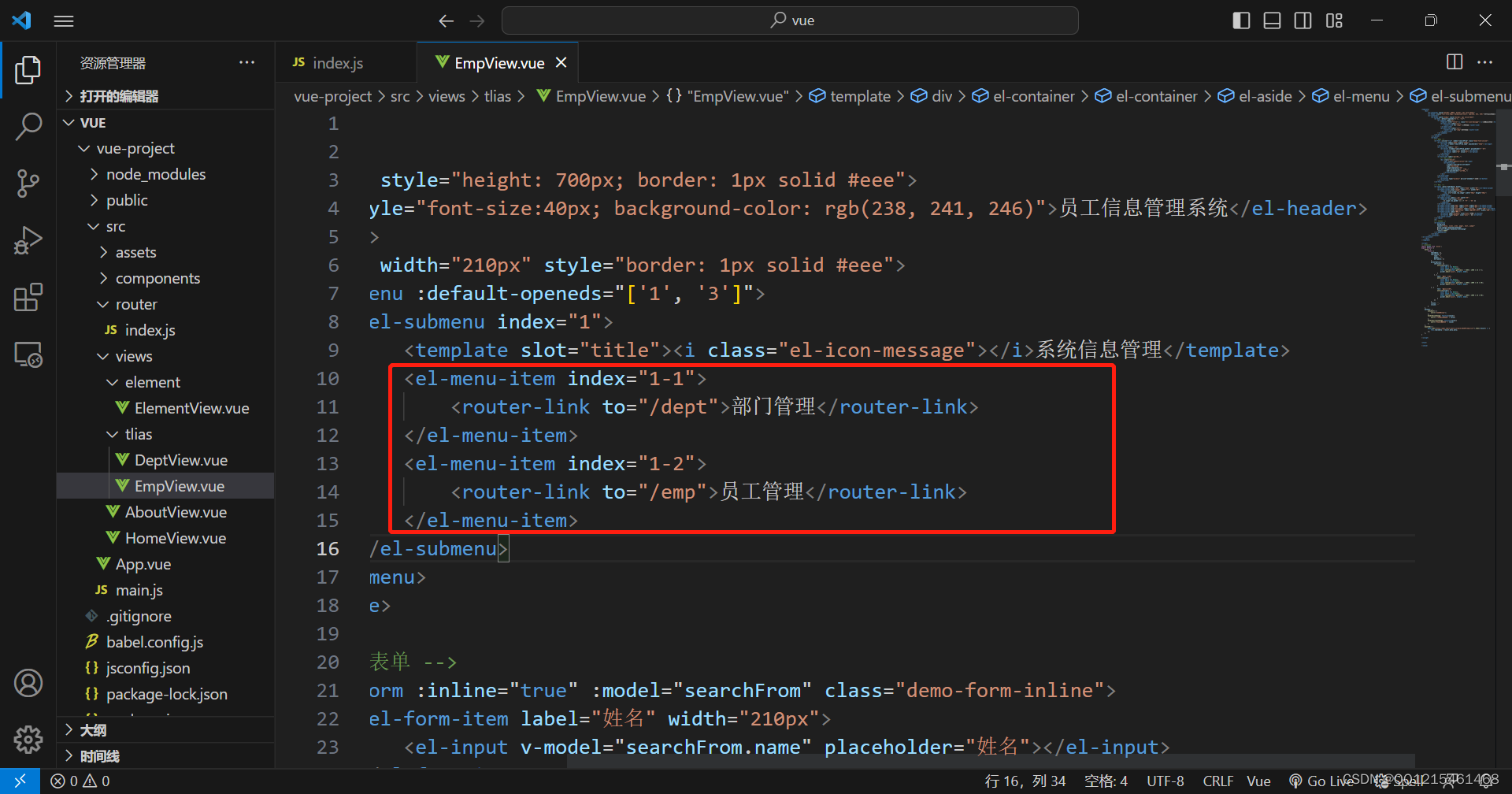1512x794 pixels.
Task: Open .gitignore file
Action: coord(165,617)
